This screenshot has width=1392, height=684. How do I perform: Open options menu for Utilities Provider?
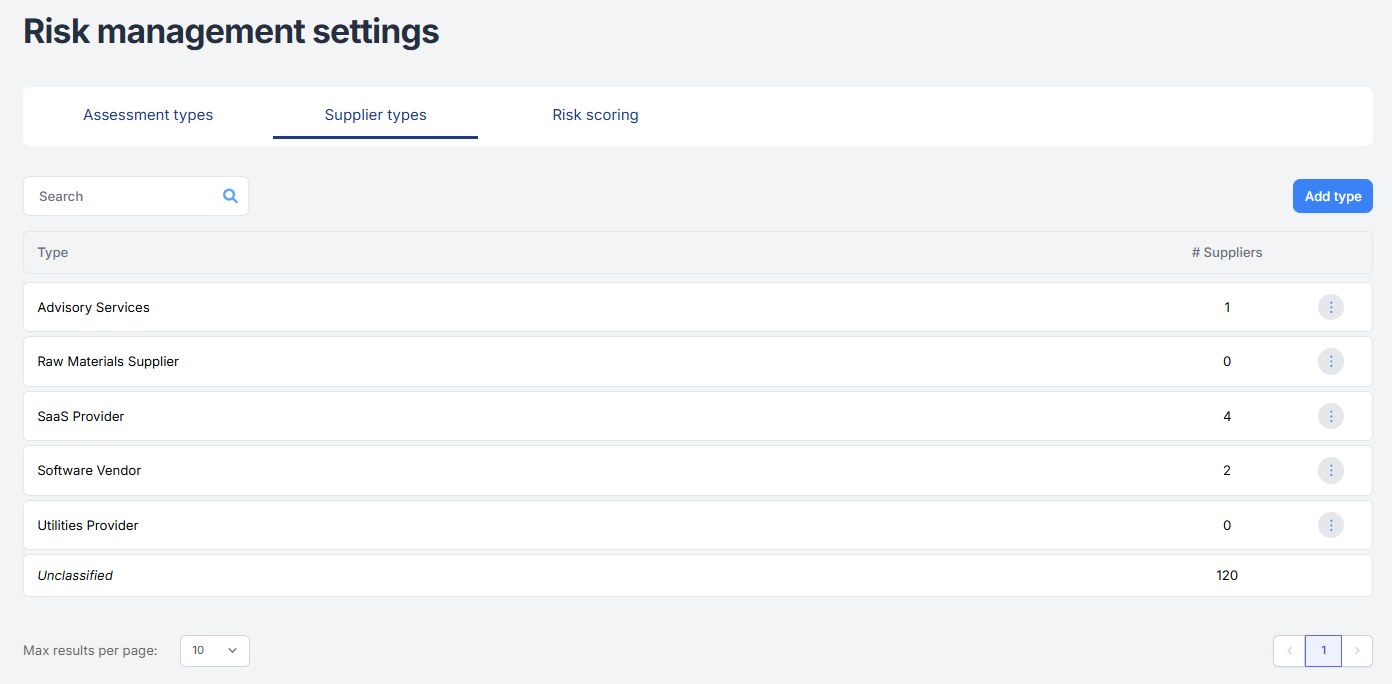(x=1330, y=525)
